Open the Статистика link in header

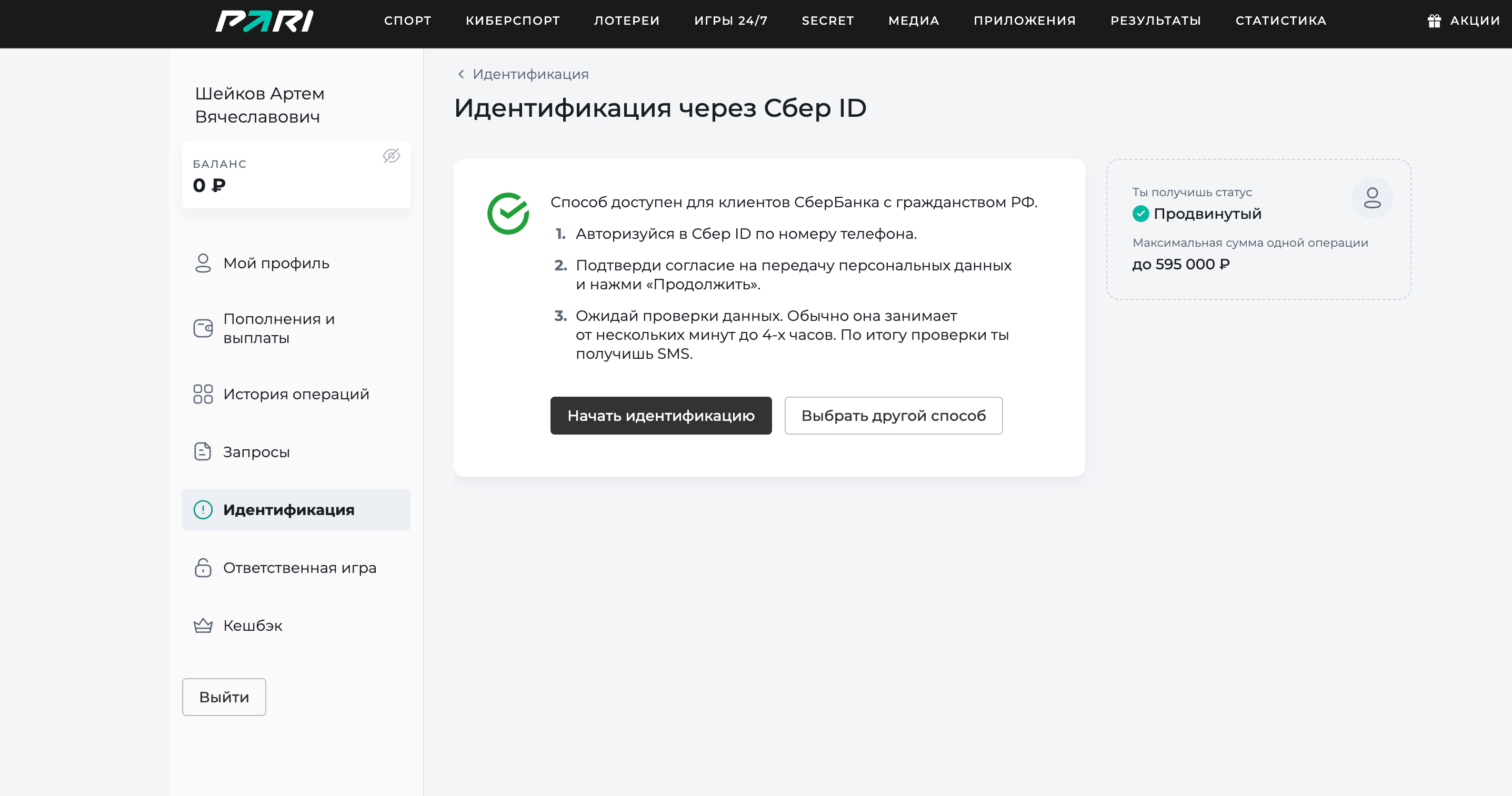tap(1280, 21)
